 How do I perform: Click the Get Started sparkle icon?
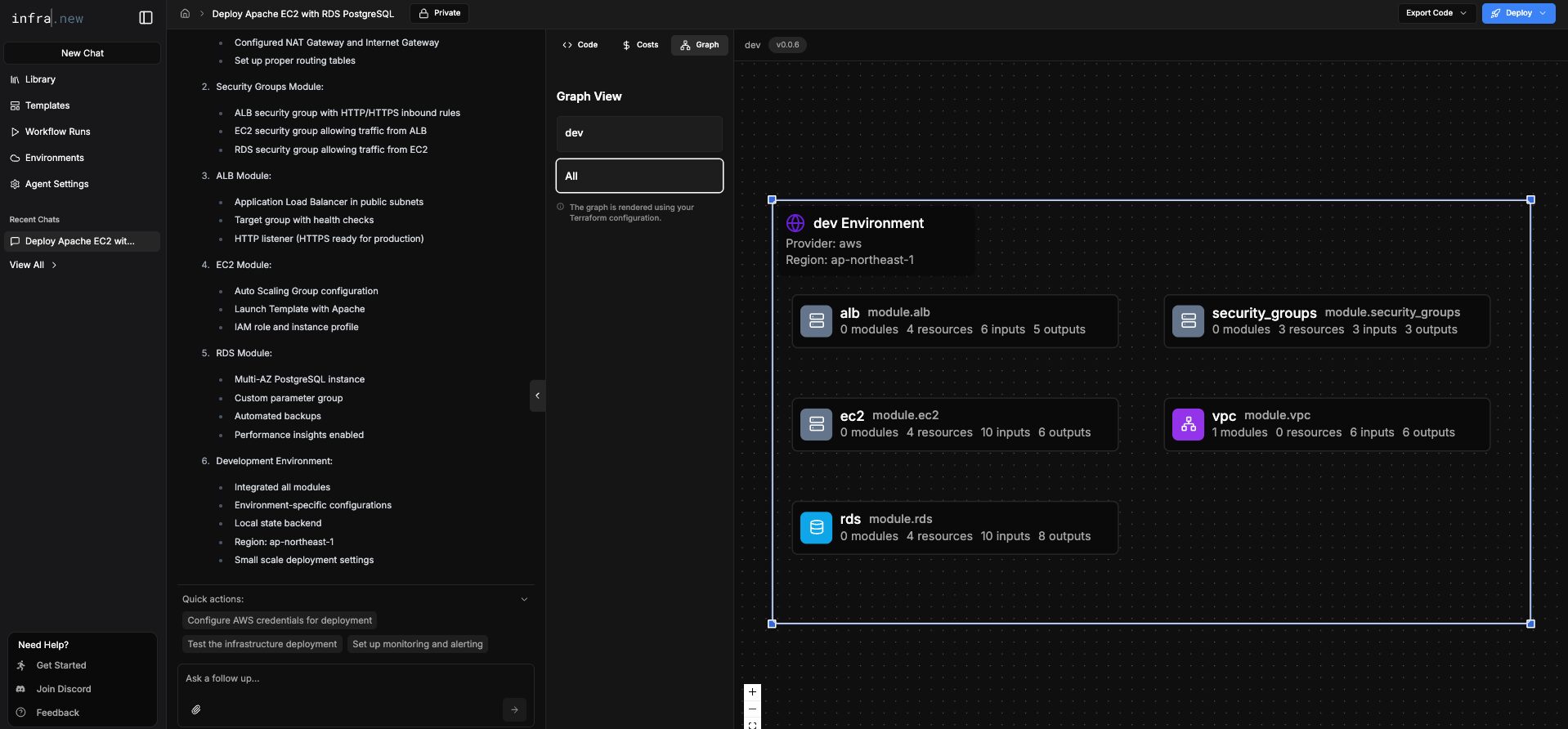21,665
